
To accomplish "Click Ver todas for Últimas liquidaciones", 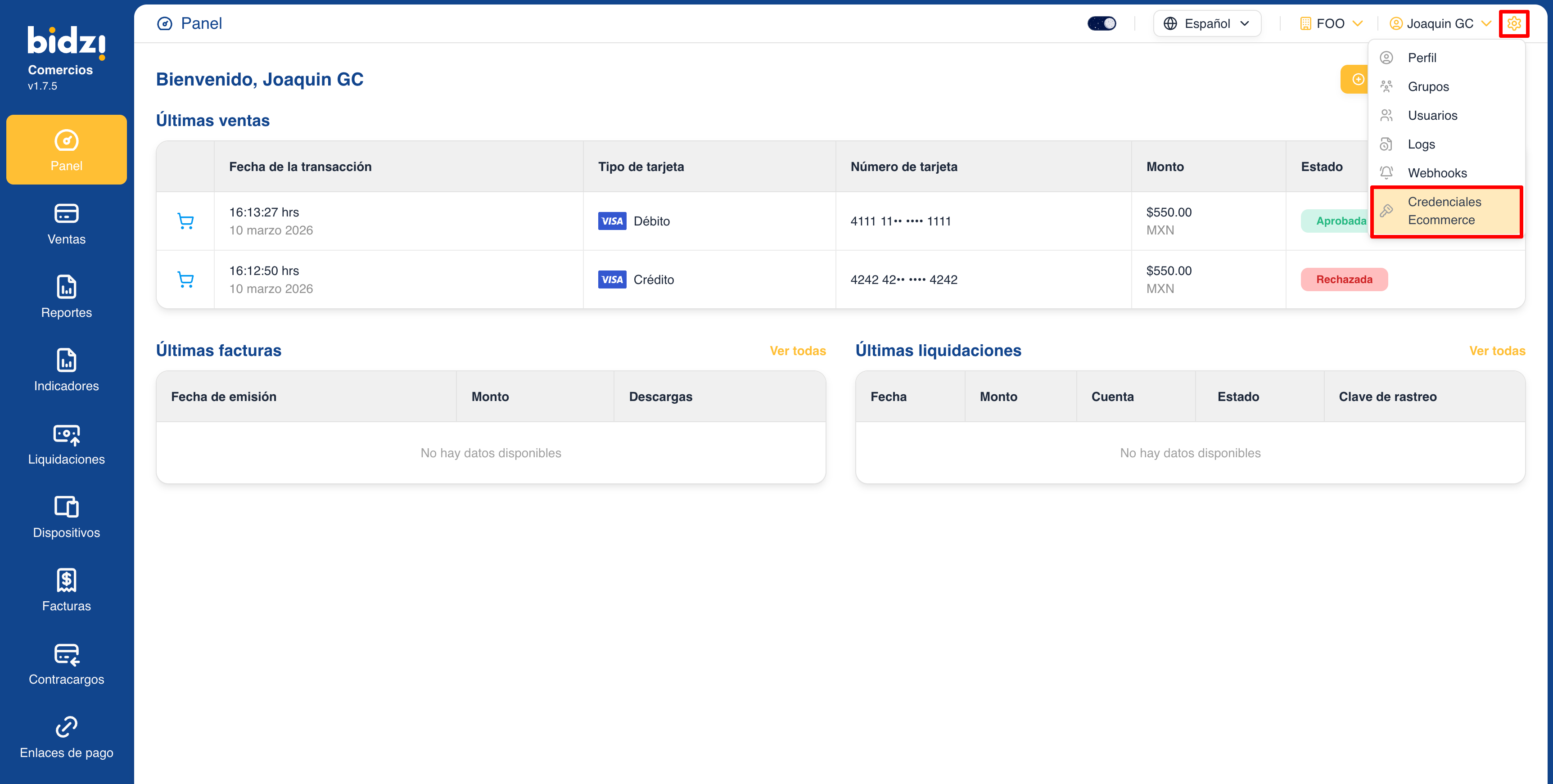I will [x=1496, y=351].
